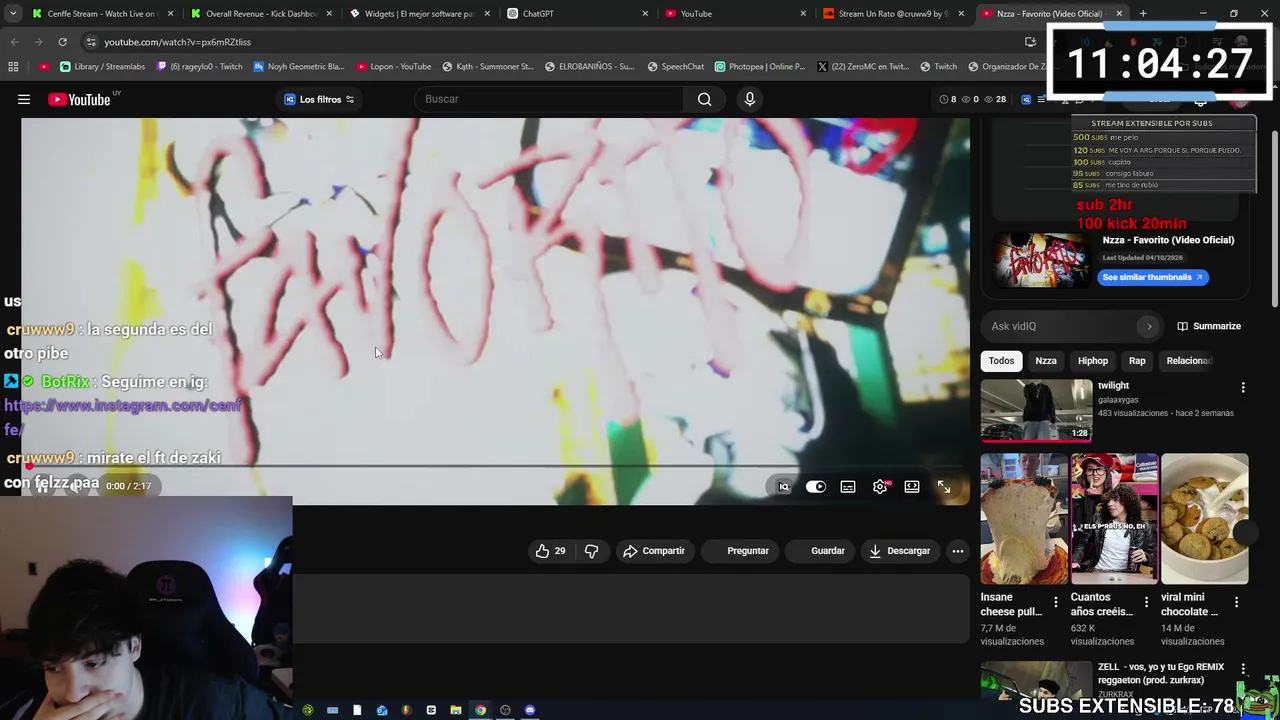The height and width of the screenshot is (720, 1280).
Task: Toggle the autoplay switch in player
Action: tap(816, 487)
